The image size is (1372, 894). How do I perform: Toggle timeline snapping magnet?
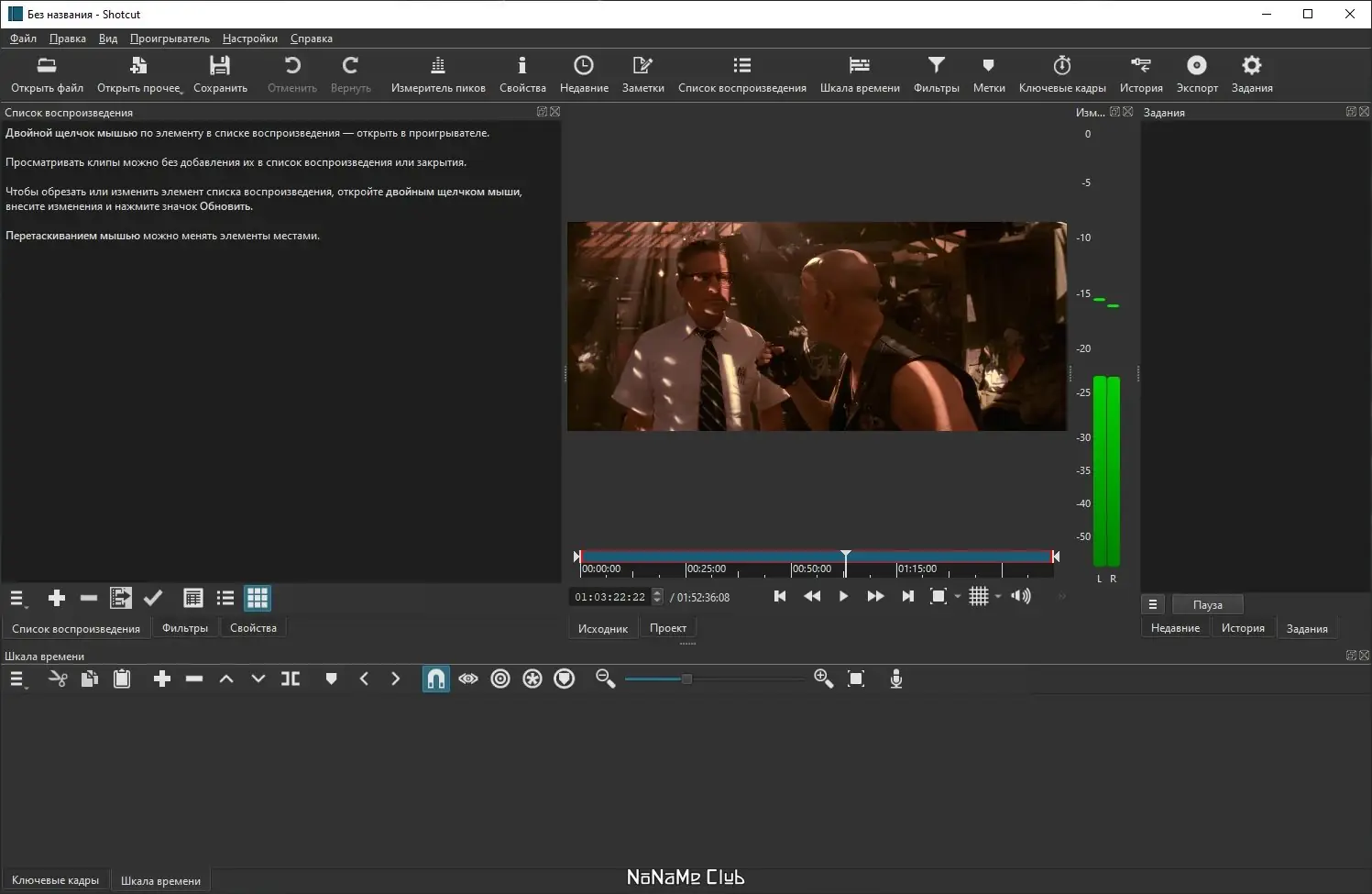[436, 679]
